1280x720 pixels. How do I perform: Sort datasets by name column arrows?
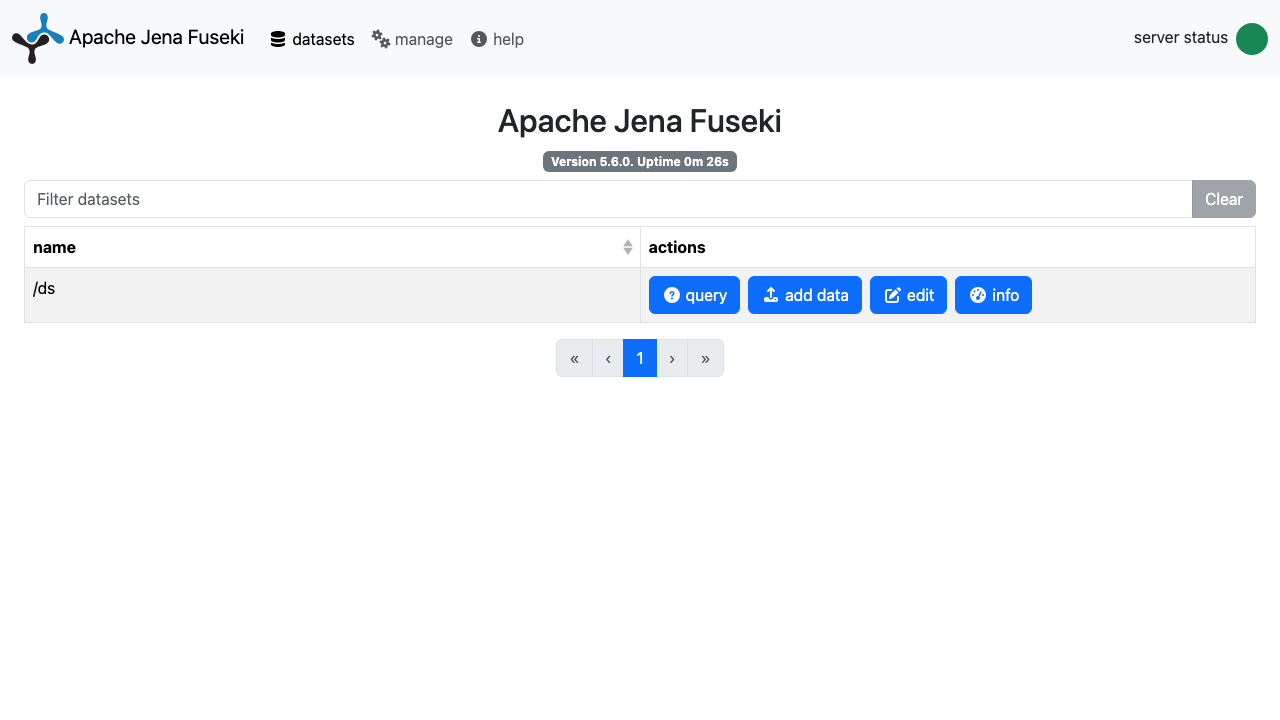pos(628,247)
